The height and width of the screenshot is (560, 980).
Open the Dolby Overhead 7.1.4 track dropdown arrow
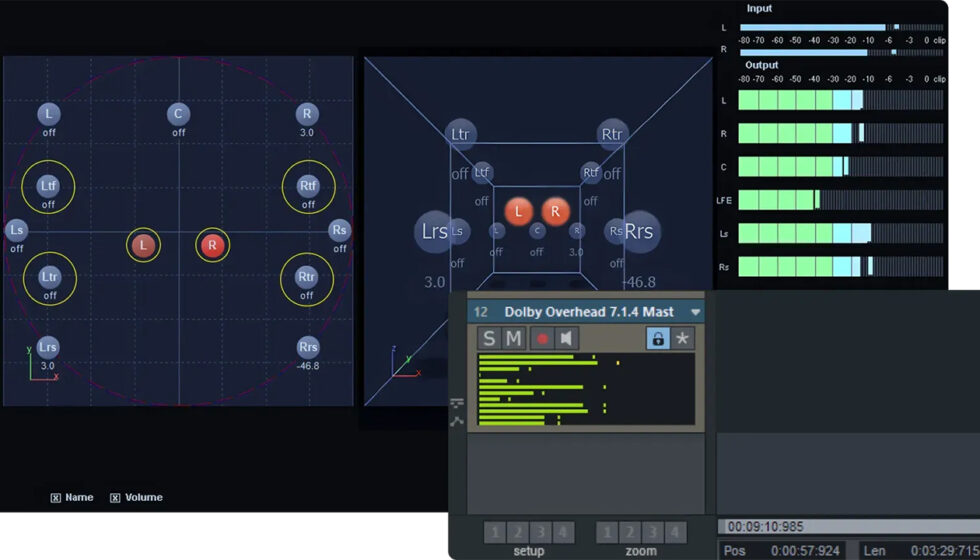(x=695, y=313)
